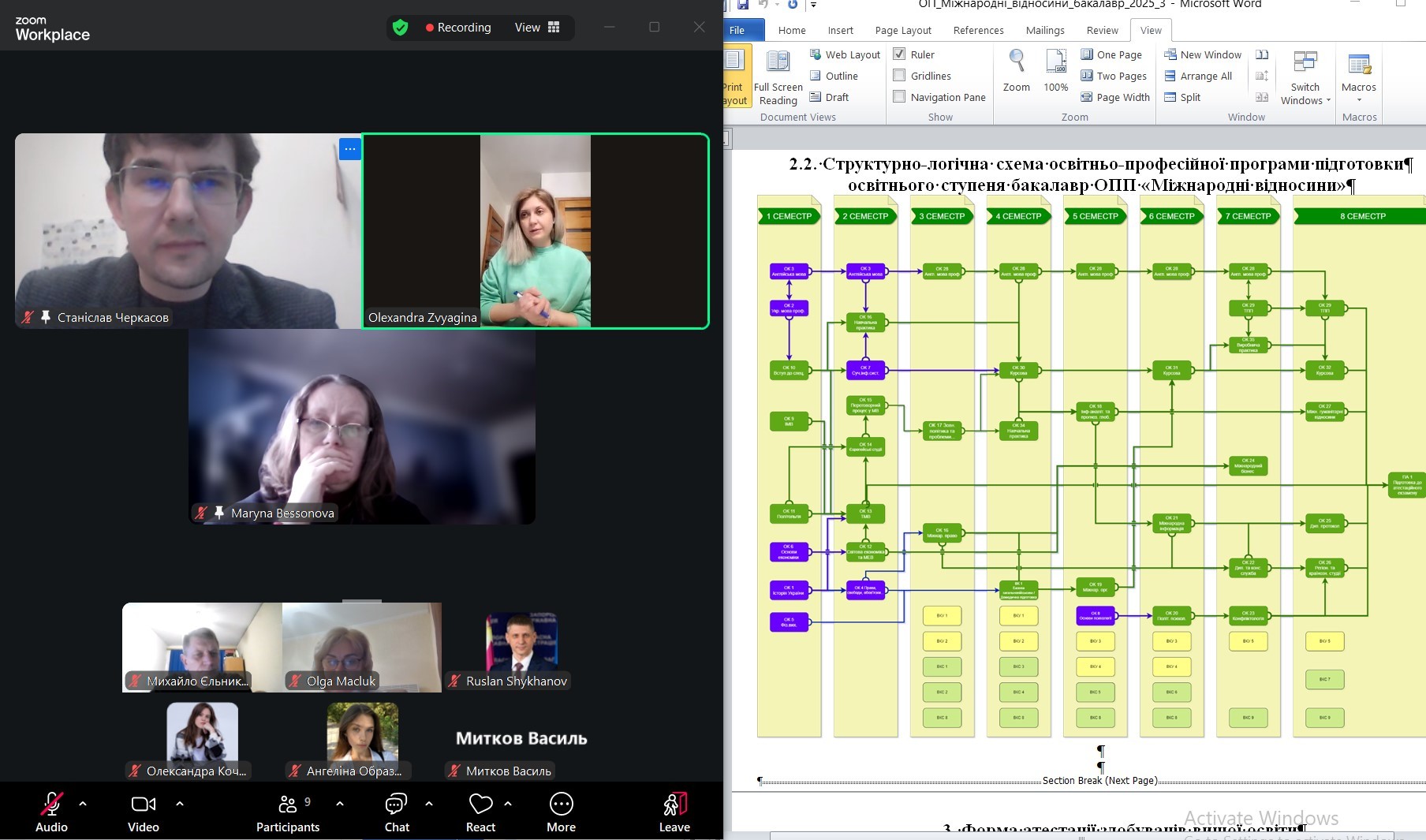
Task: Open the View layout button in Zoom
Action: point(537,28)
